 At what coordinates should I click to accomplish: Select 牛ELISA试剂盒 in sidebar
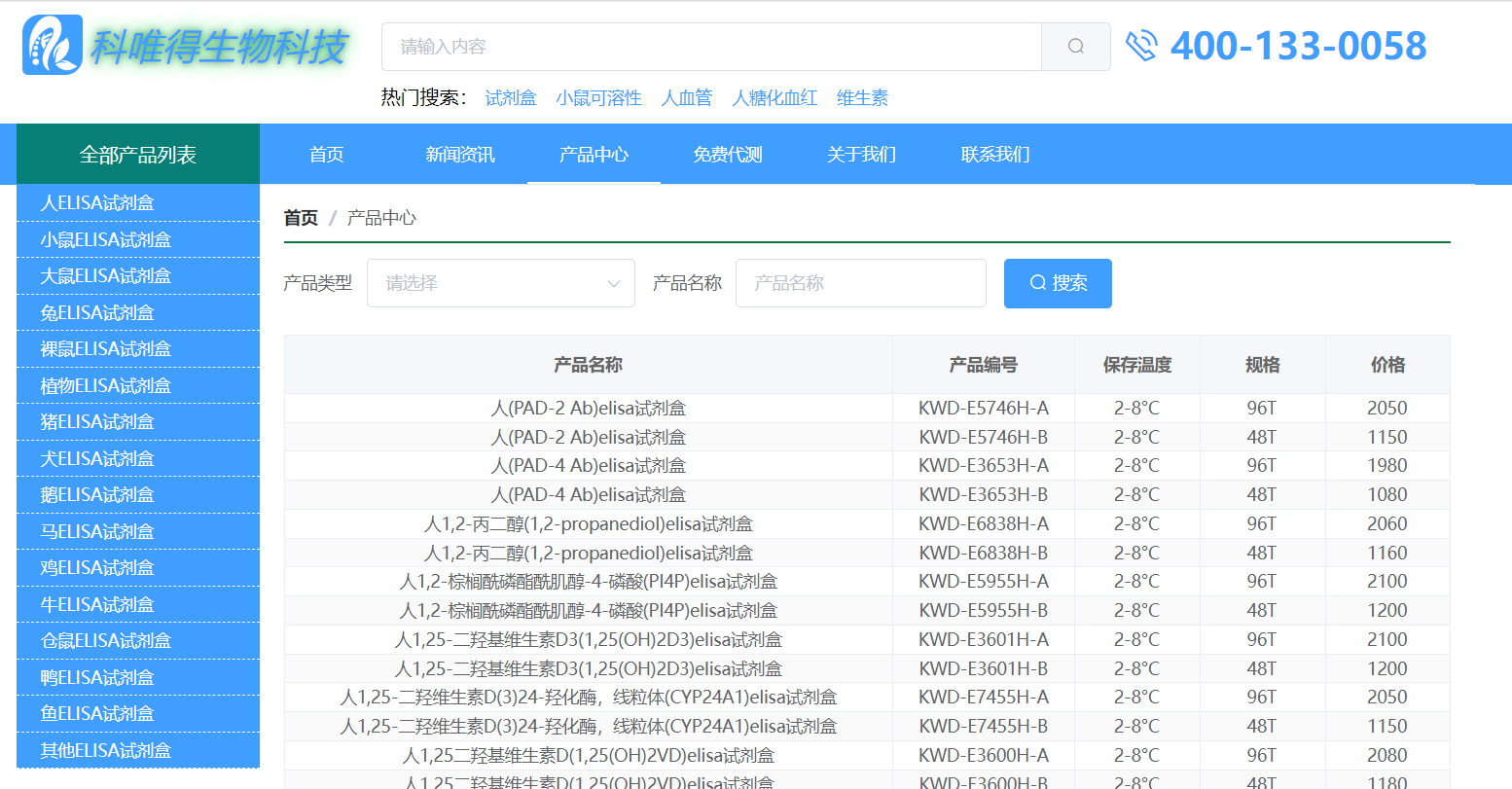(138, 604)
